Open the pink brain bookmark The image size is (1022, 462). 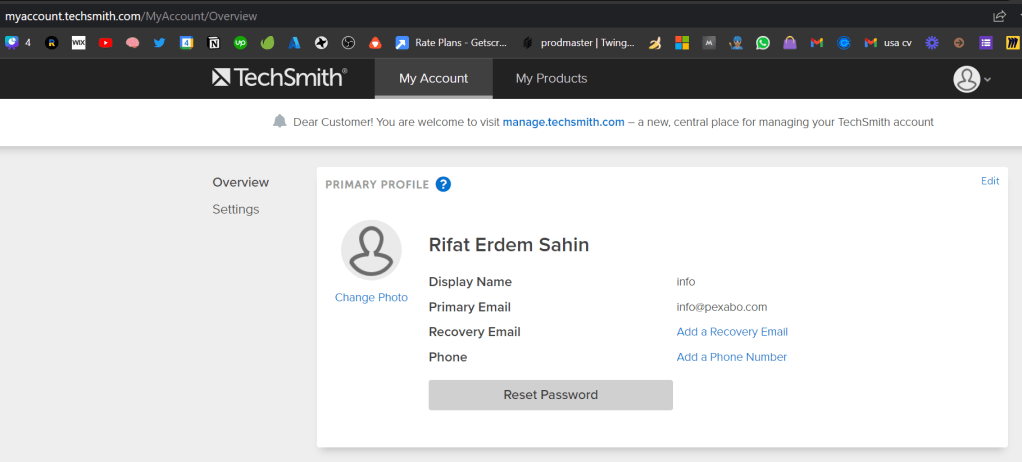pyautogui.click(x=132, y=43)
